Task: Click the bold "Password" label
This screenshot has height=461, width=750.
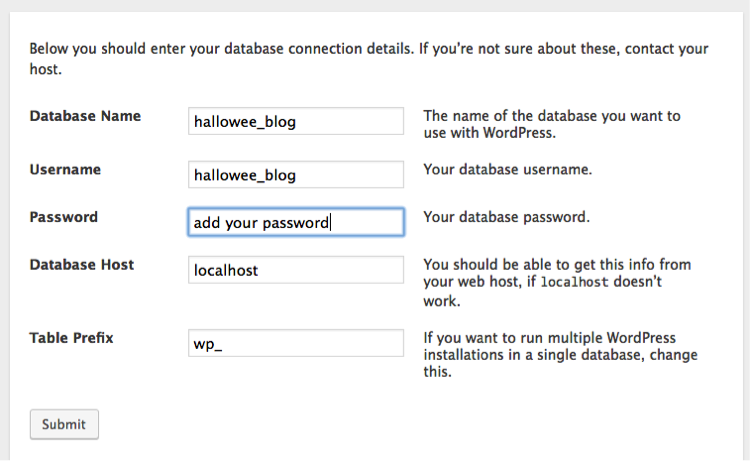Action: pyautogui.click(x=64, y=217)
